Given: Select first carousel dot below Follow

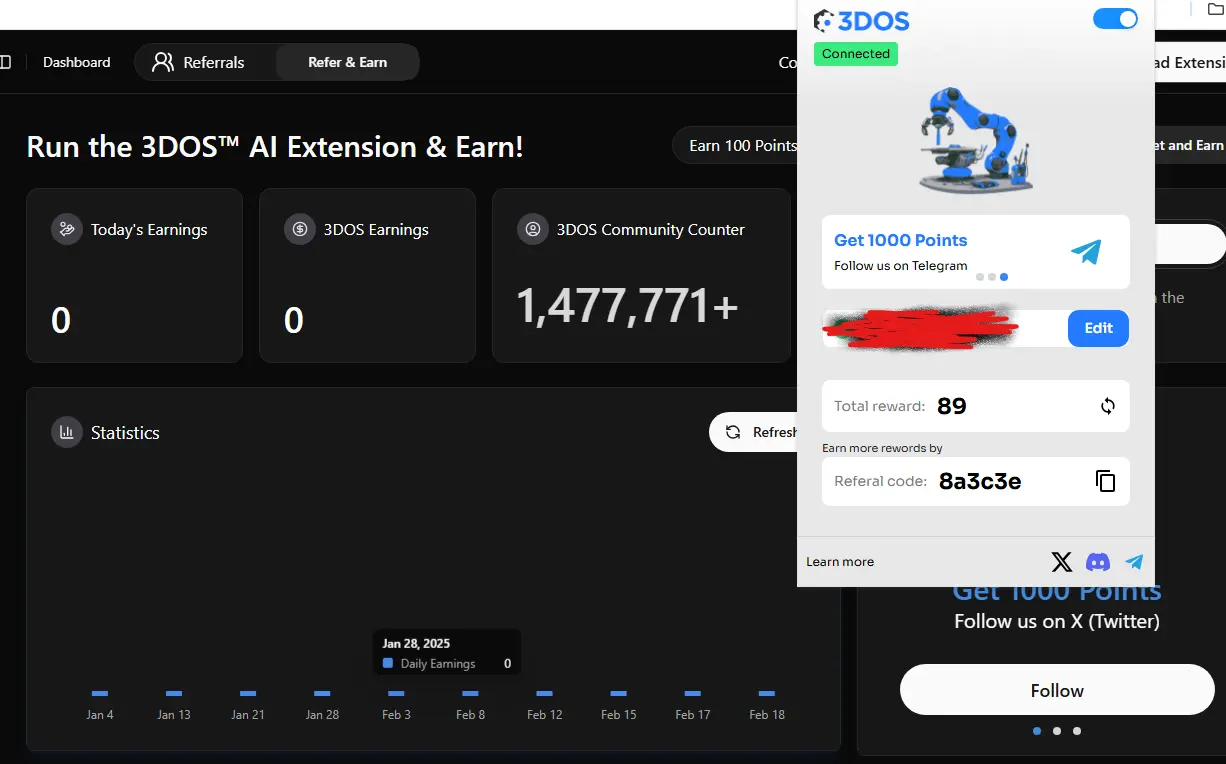Looking at the screenshot, I should [1037, 731].
